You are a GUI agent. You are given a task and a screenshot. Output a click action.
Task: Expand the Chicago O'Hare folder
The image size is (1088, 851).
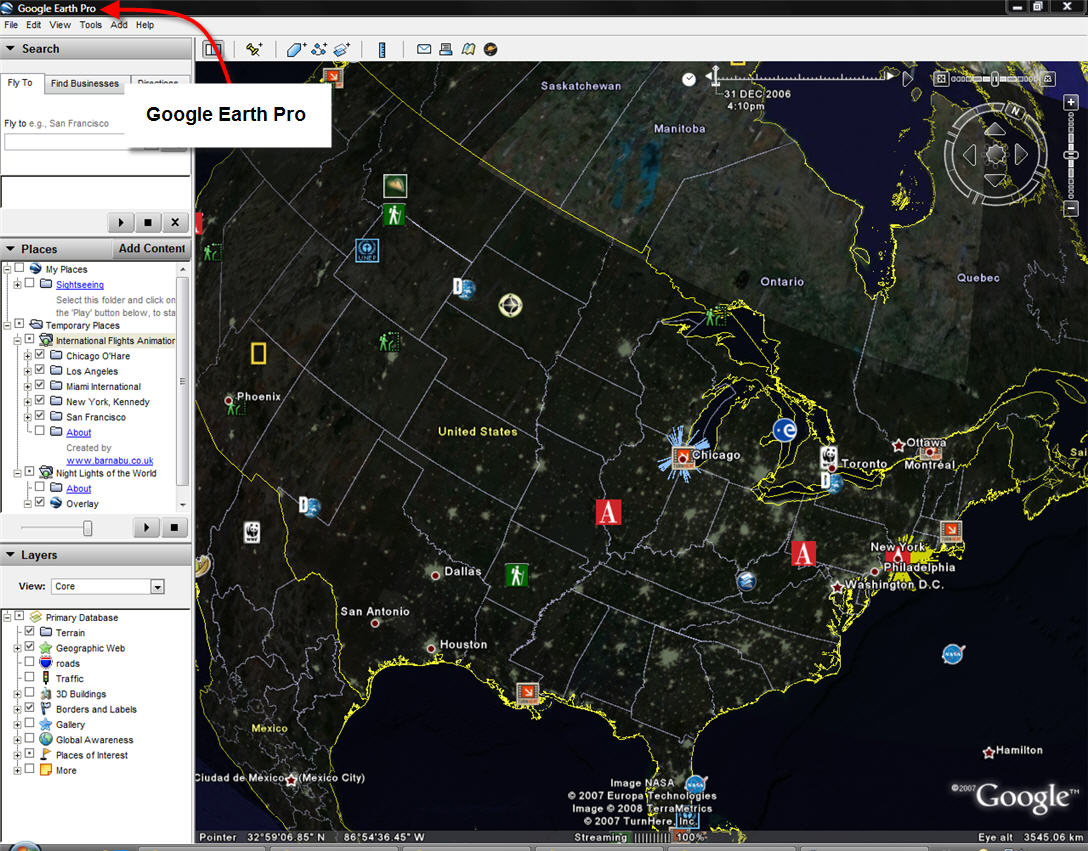pos(28,355)
